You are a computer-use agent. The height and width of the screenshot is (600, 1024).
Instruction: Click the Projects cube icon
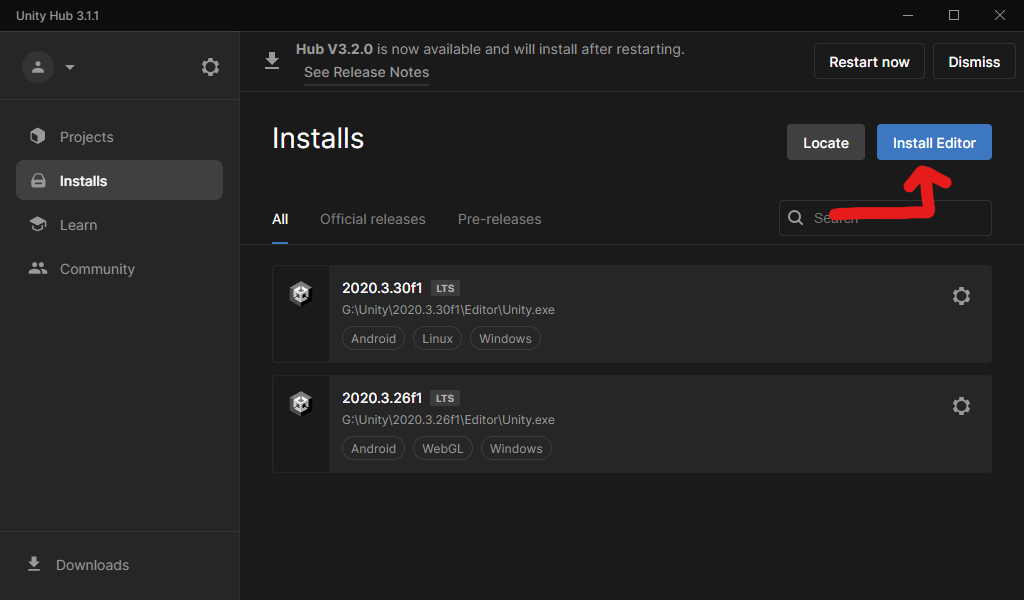[38, 136]
